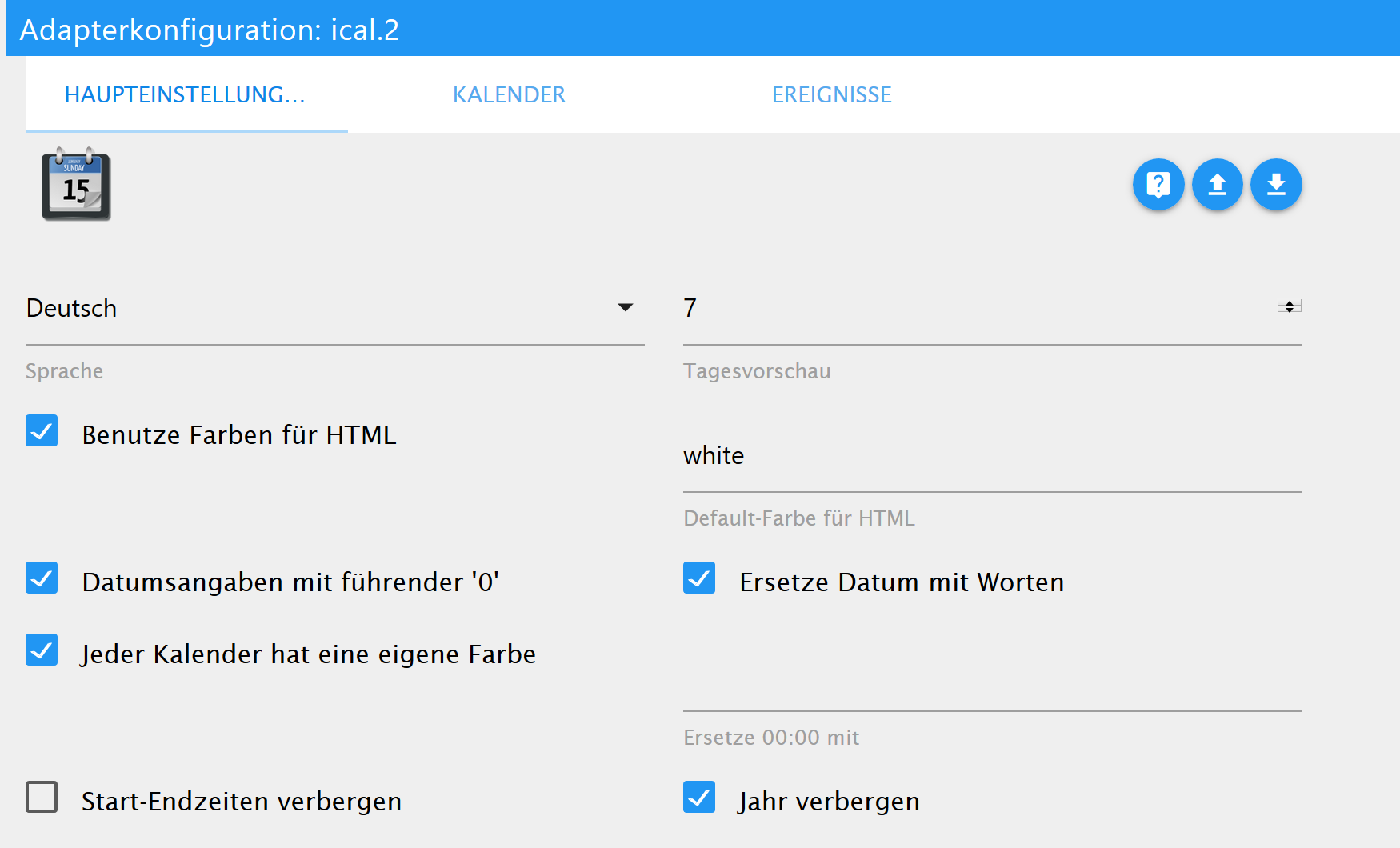Open the Sprache dropdown arrow
The height and width of the screenshot is (848, 1400).
coord(626,308)
